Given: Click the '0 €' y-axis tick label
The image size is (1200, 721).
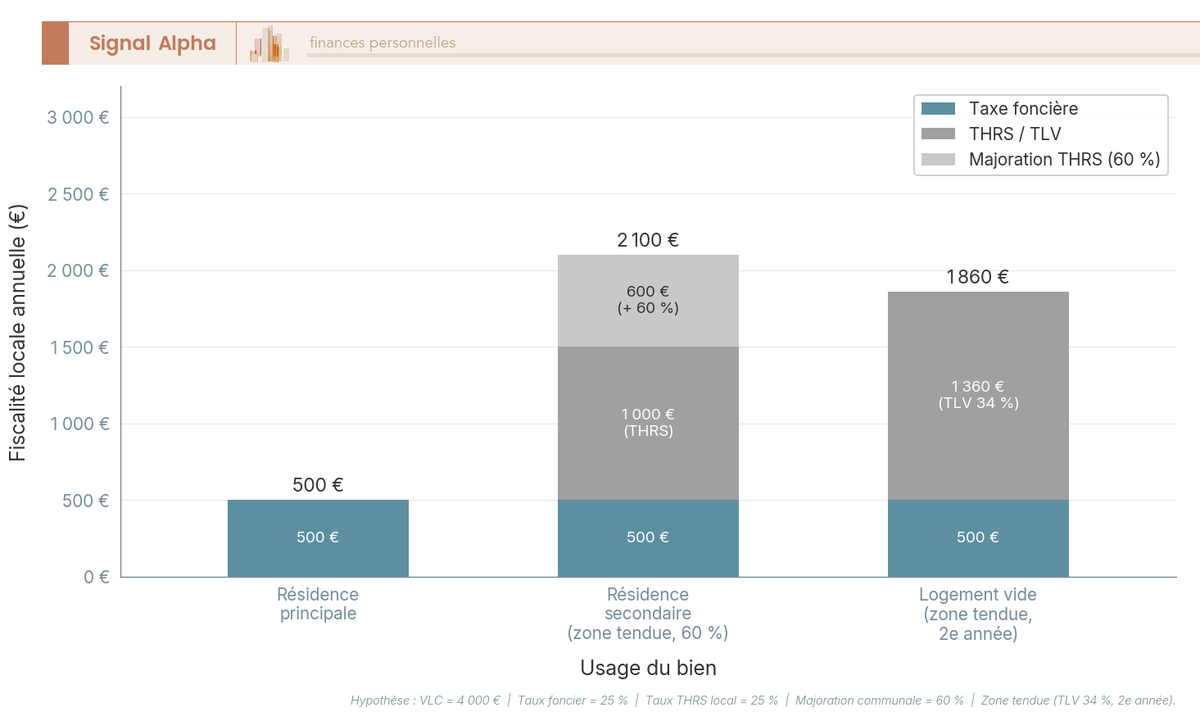Looking at the screenshot, I should [x=97, y=577].
